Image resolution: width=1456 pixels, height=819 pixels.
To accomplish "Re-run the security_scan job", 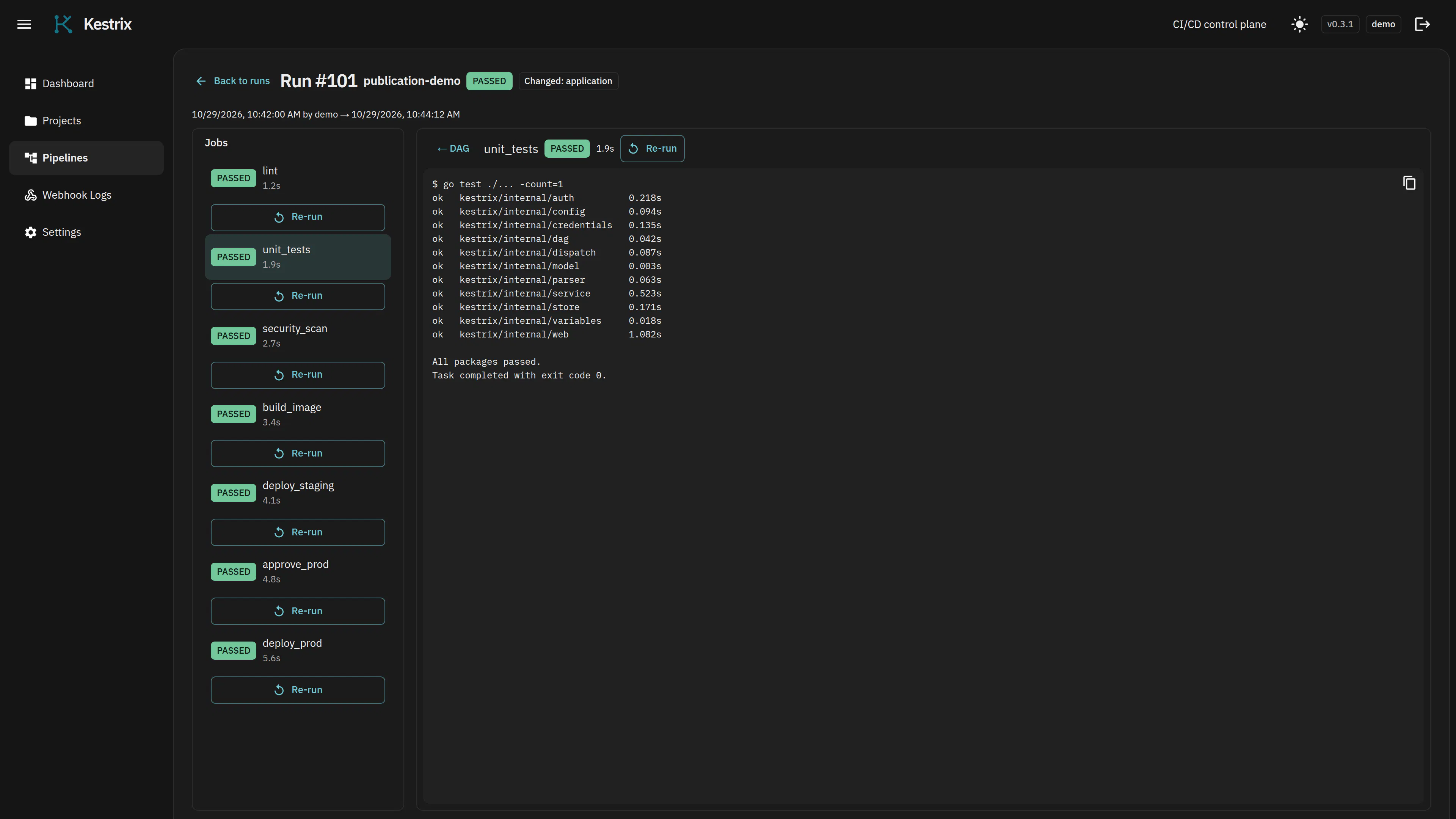I will [x=298, y=375].
